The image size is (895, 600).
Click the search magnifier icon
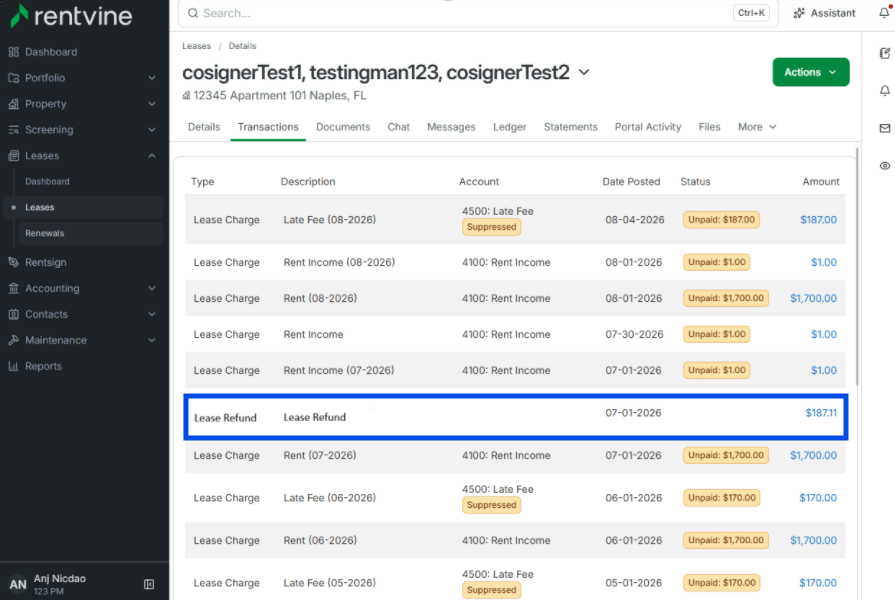click(193, 13)
